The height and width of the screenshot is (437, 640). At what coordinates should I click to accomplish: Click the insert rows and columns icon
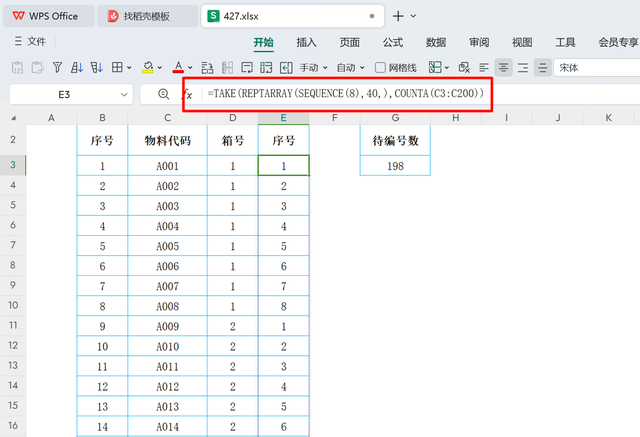[266, 67]
